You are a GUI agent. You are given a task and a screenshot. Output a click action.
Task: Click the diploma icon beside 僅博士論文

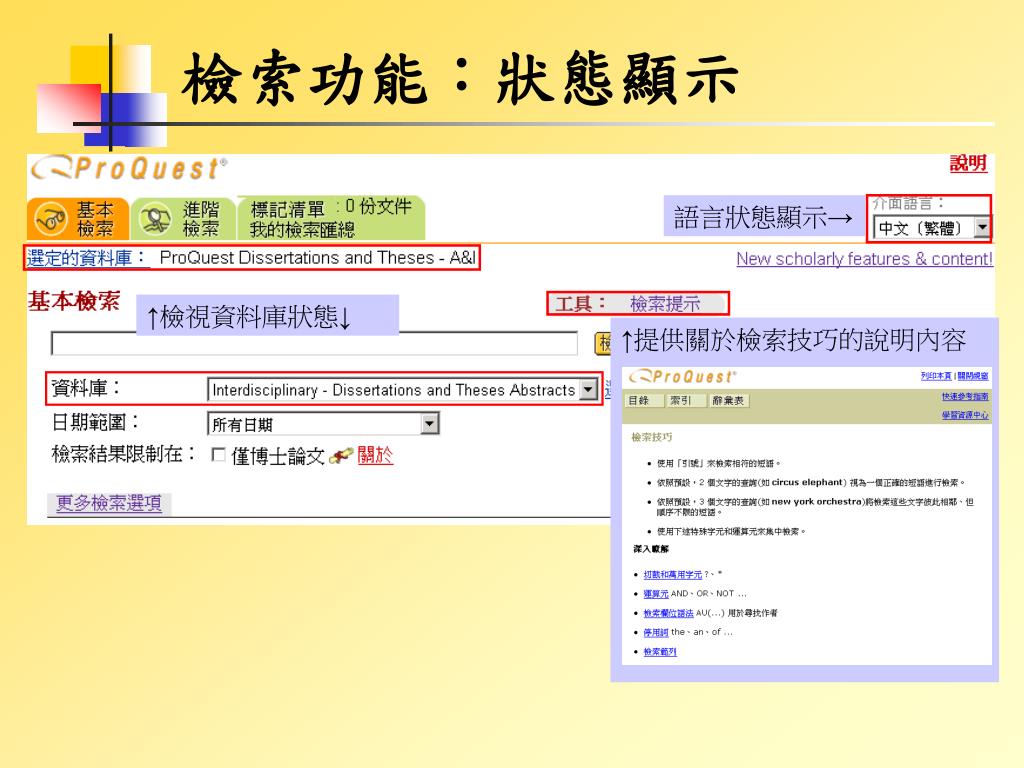click(x=341, y=456)
